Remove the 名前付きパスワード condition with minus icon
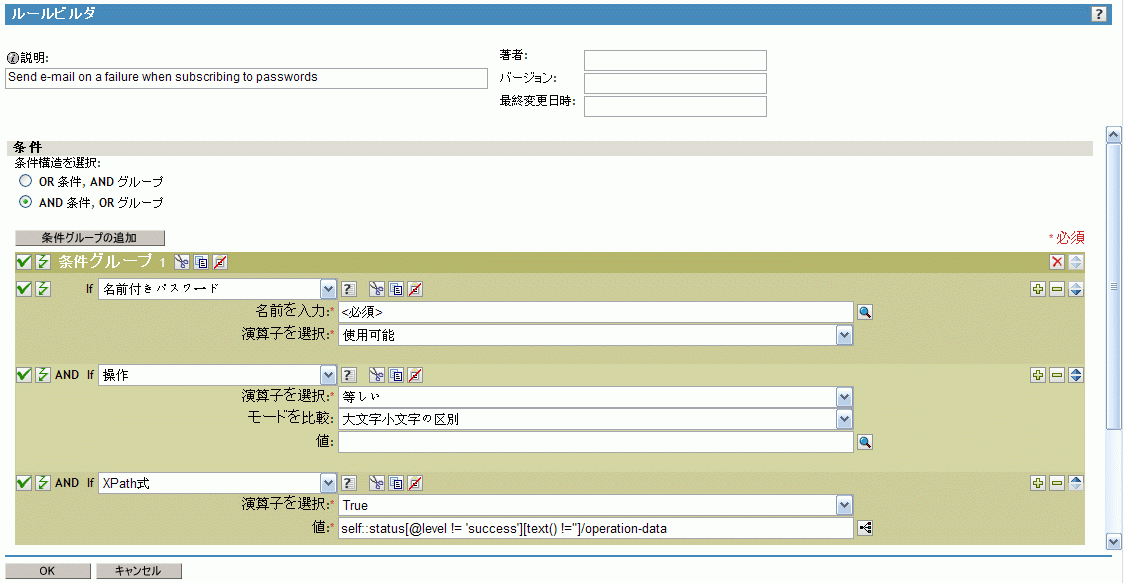 click(x=1057, y=289)
